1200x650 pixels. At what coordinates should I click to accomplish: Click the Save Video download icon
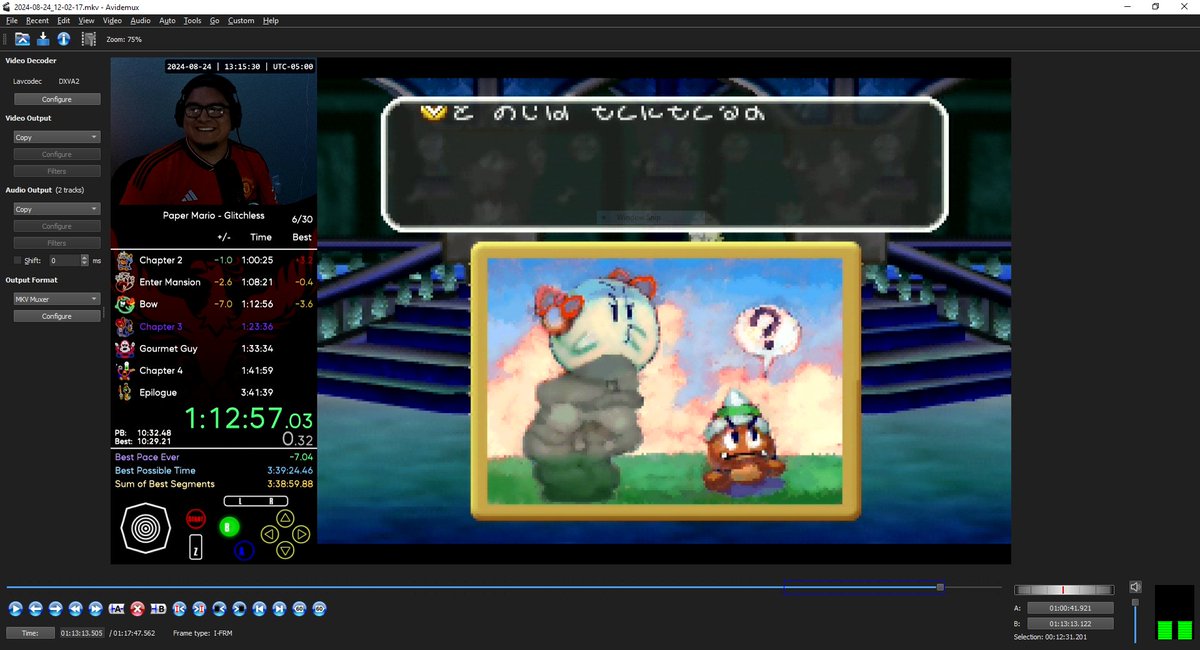pyautogui.click(x=43, y=39)
